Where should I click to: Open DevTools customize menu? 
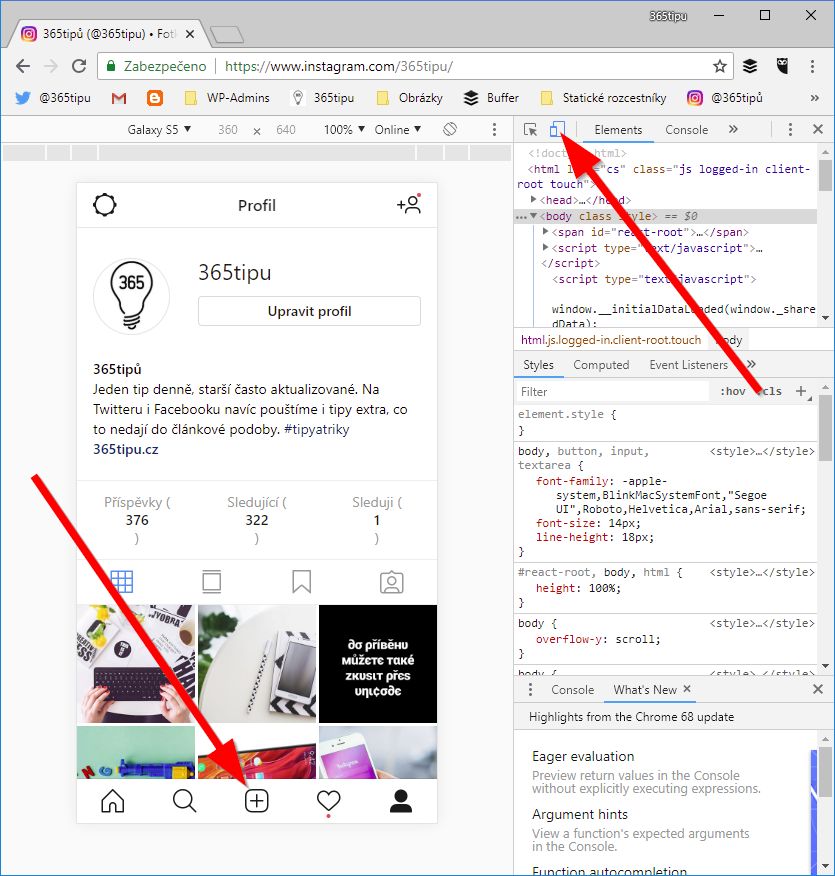790,130
